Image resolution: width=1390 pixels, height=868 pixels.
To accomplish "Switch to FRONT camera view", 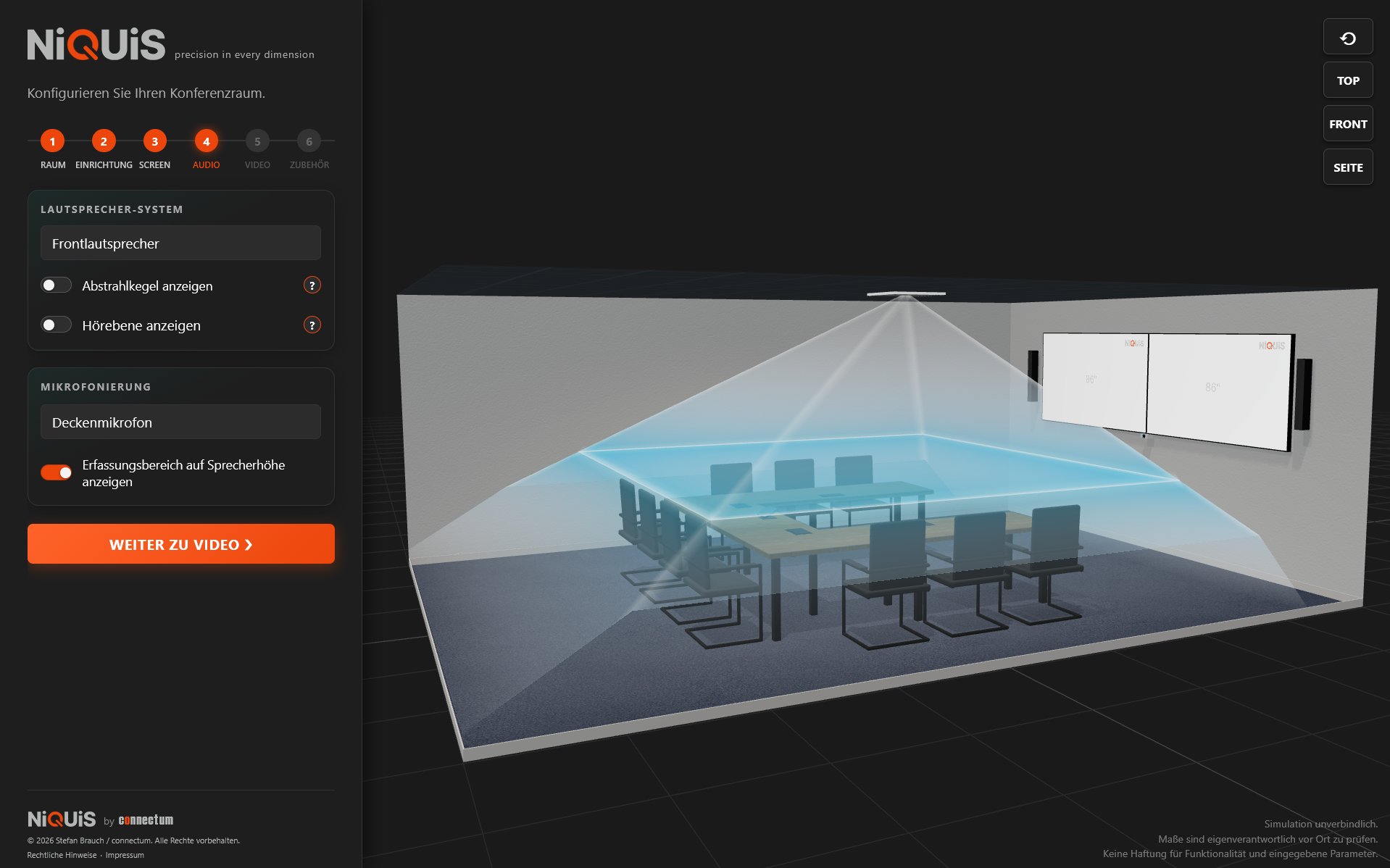I will click(x=1347, y=124).
